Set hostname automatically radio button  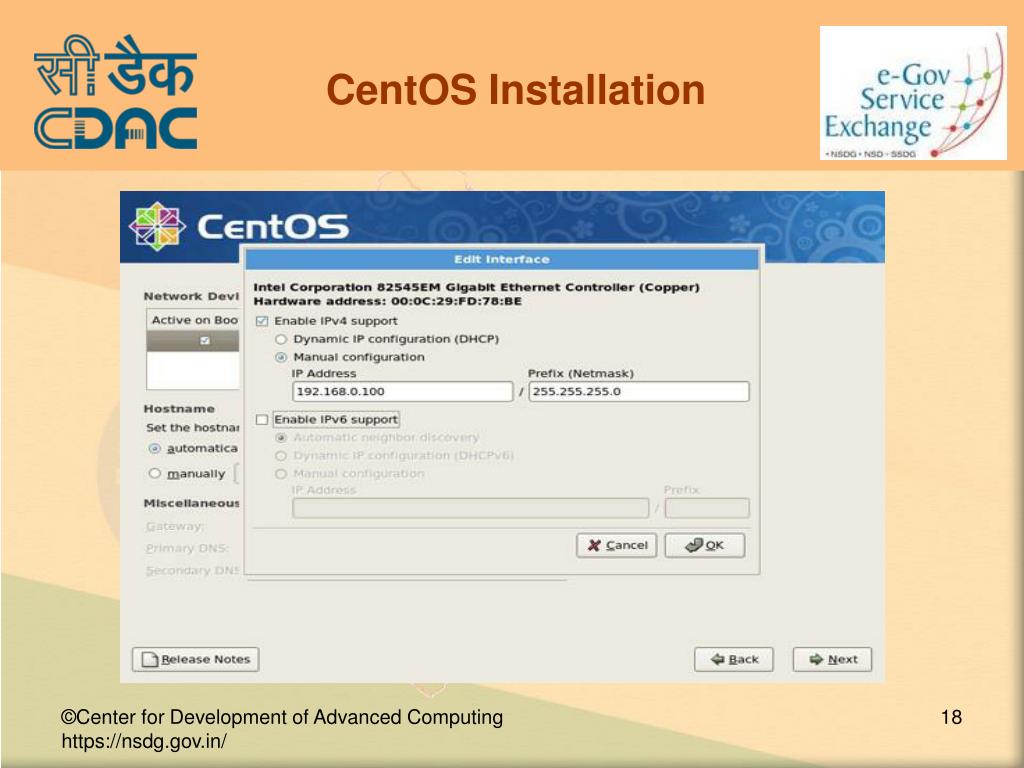click(155, 449)
